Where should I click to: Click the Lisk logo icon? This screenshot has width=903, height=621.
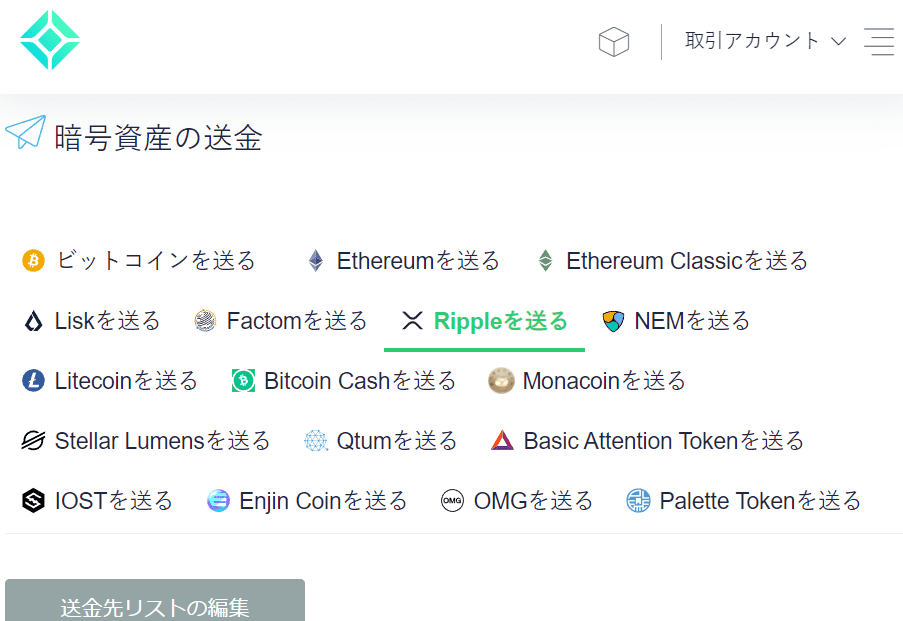(33, 321)
